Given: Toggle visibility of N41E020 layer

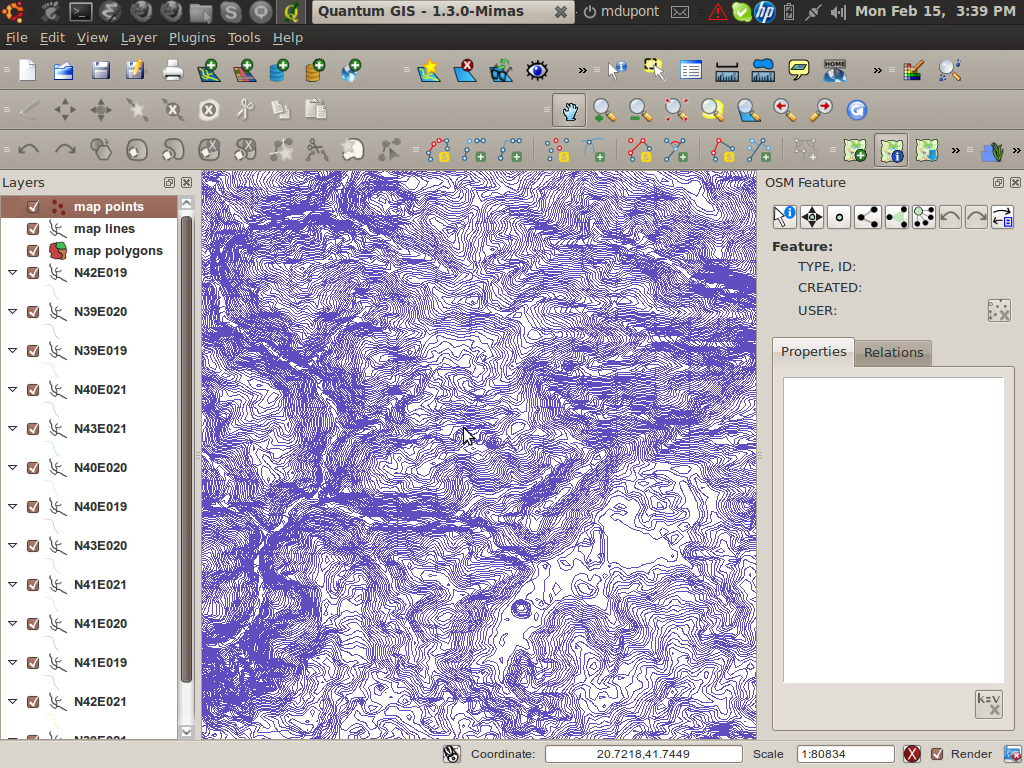Looking at the screenshot, I should (33, 624).
